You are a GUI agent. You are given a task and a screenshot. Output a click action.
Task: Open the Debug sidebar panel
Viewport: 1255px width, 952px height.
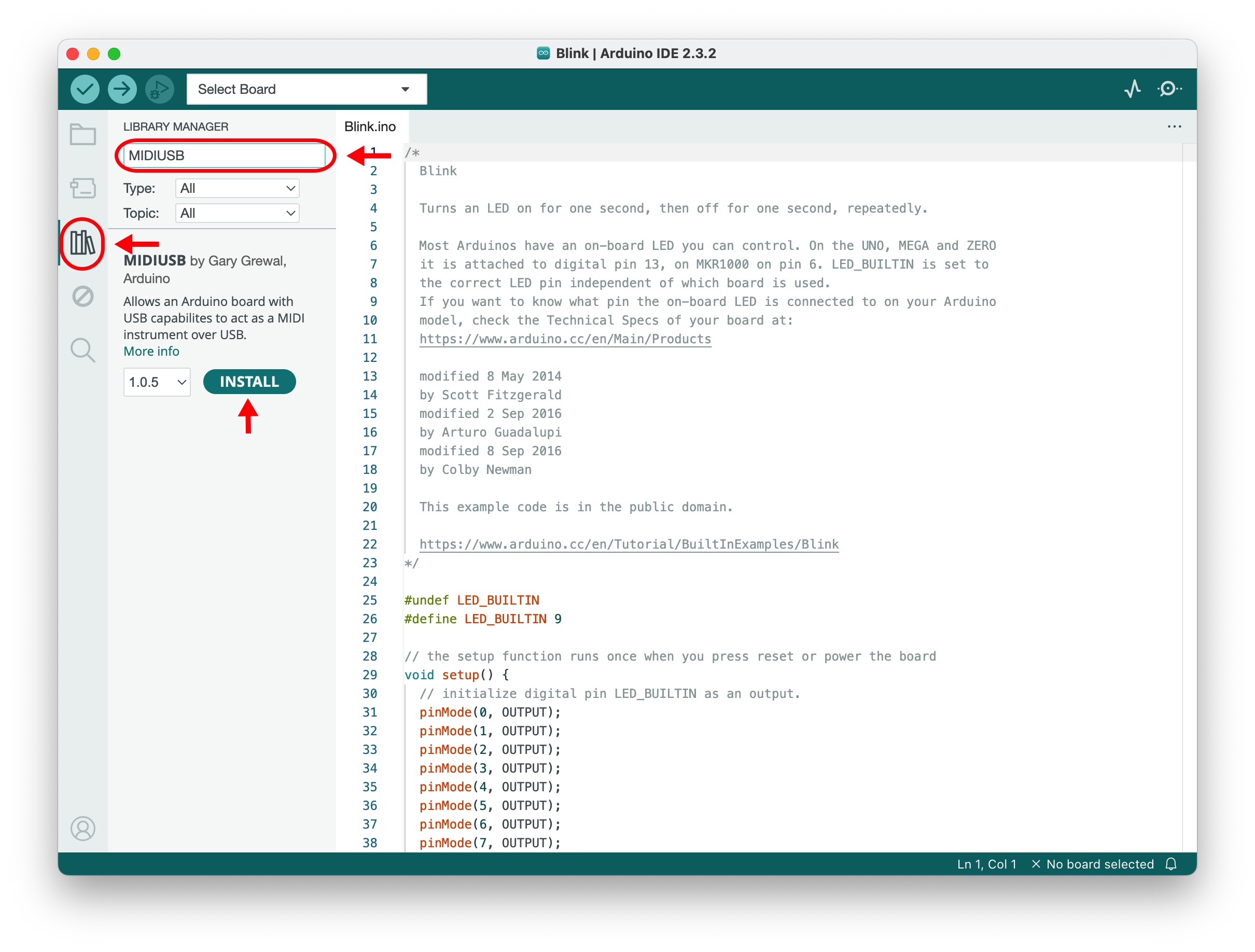tap(83, 296)
